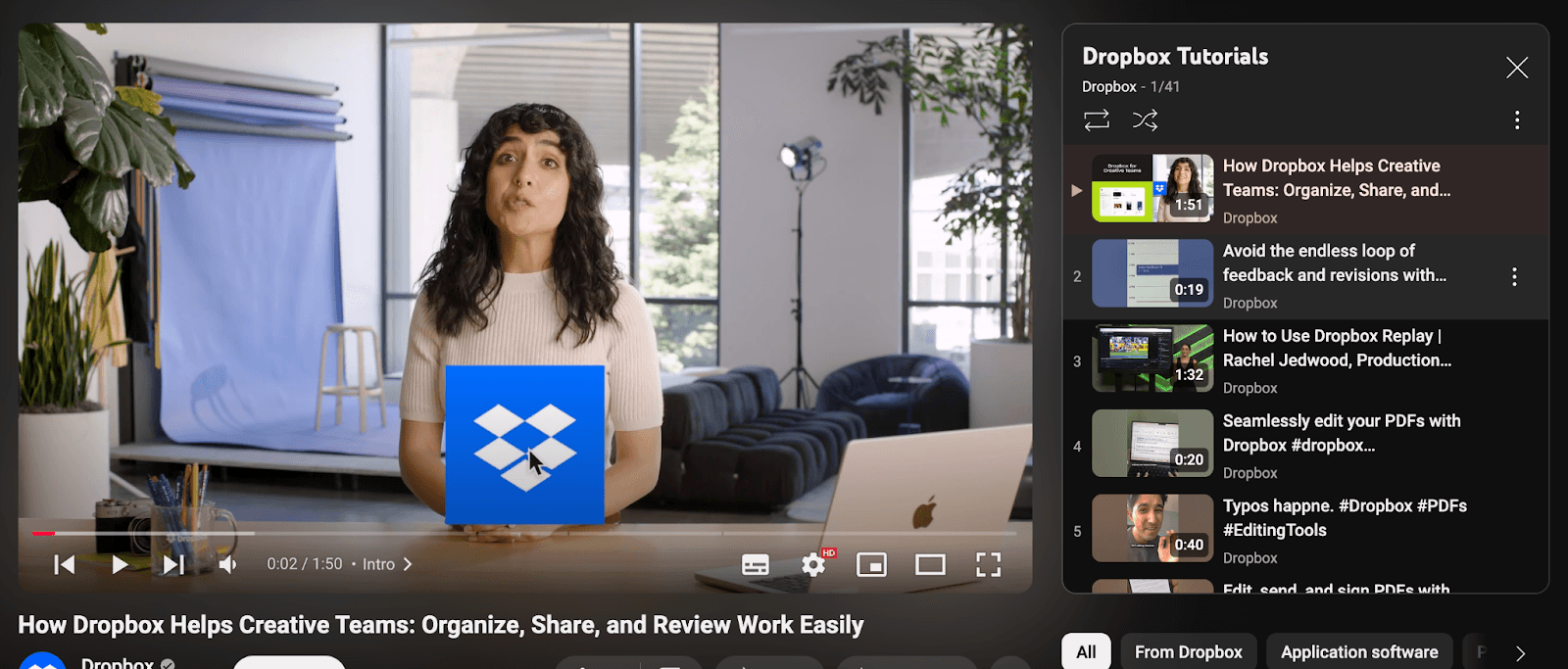Switch to theater mode

(x=930, y=564)
